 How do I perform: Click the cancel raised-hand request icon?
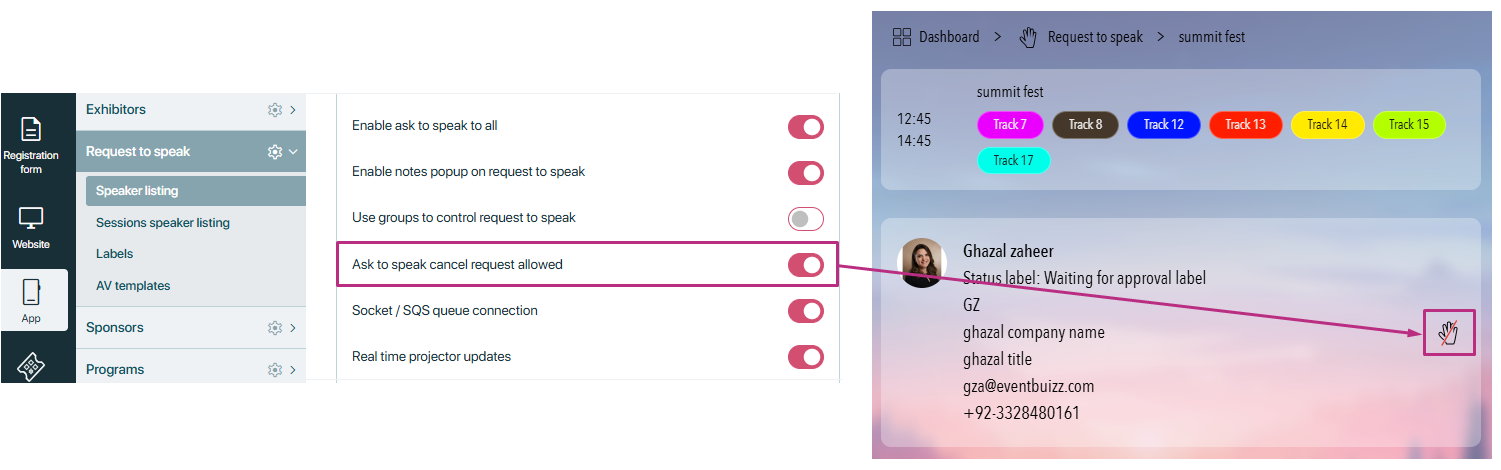click(1449, 333)
